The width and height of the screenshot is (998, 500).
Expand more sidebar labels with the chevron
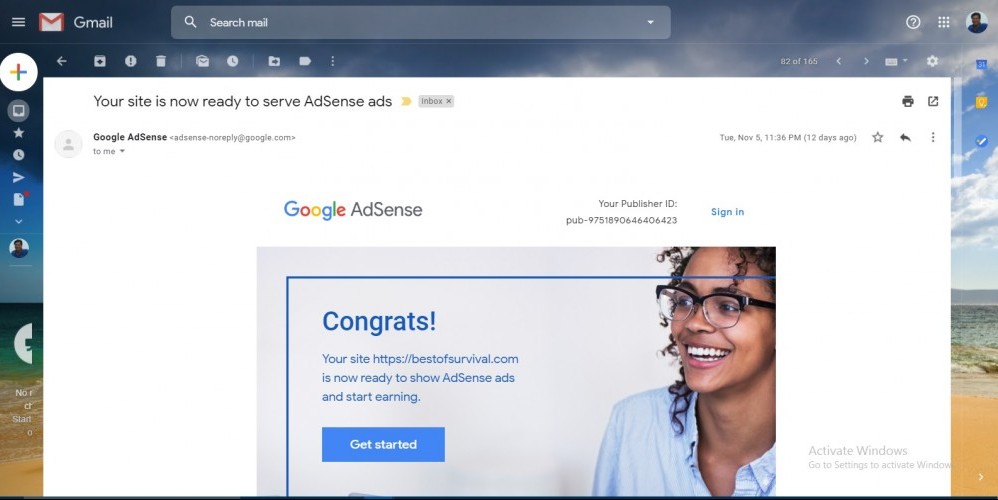(x=19, y=221)
